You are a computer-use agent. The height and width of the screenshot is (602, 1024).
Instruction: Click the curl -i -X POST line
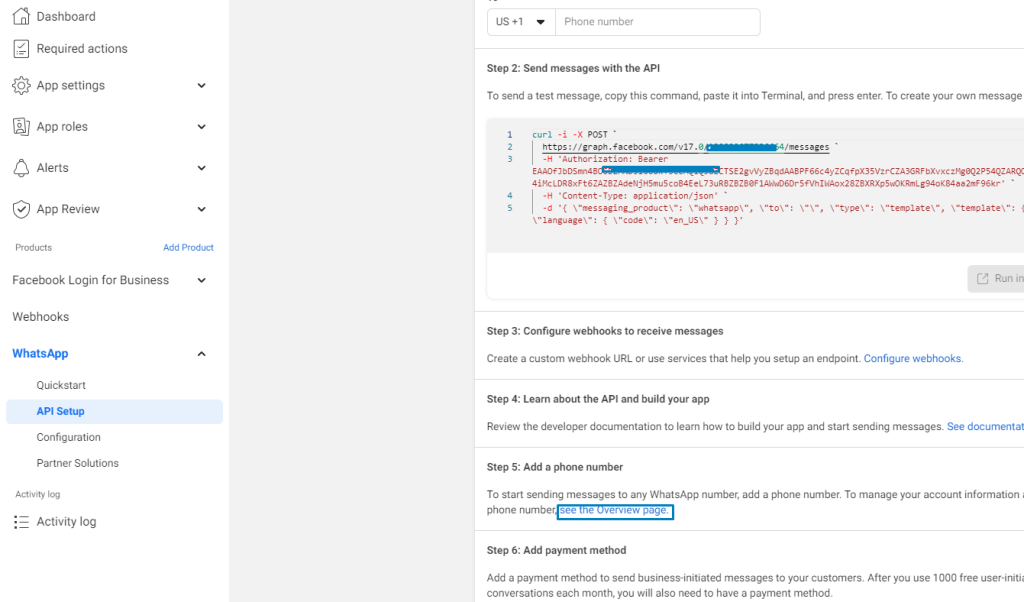(x=574, y=135)
